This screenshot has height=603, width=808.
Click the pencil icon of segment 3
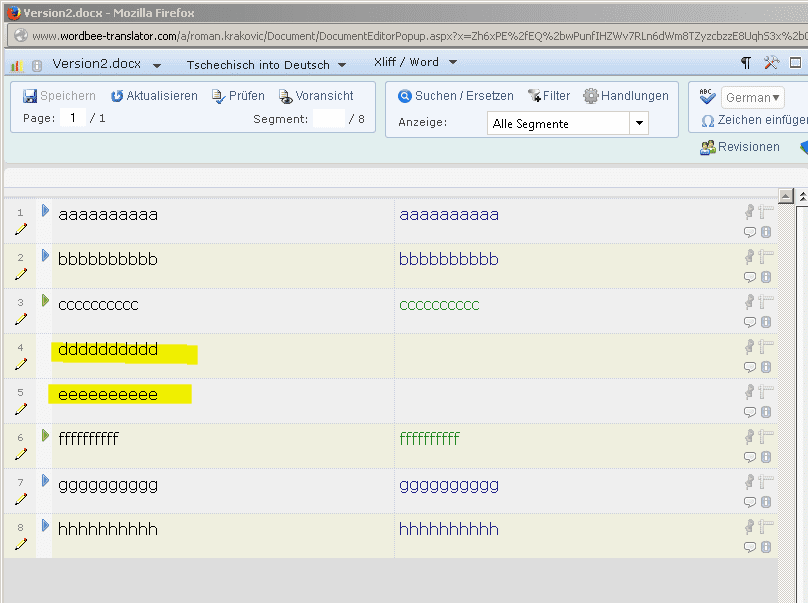[21, 319]
